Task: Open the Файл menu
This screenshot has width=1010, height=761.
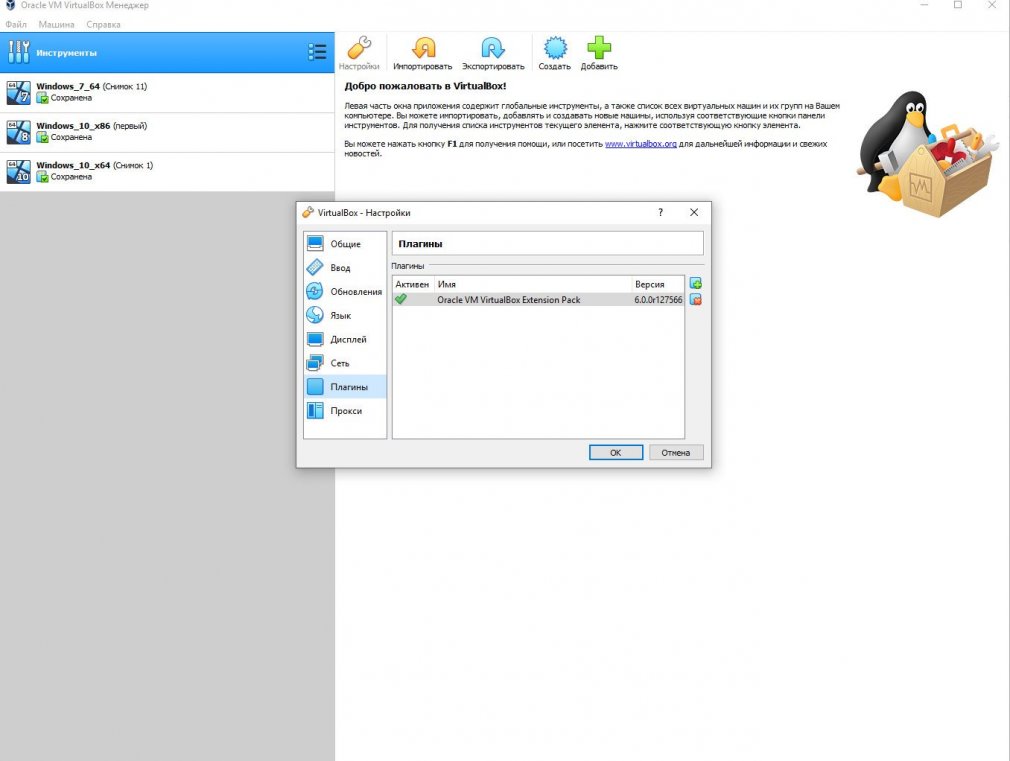Action: click(x=16, y=24)
